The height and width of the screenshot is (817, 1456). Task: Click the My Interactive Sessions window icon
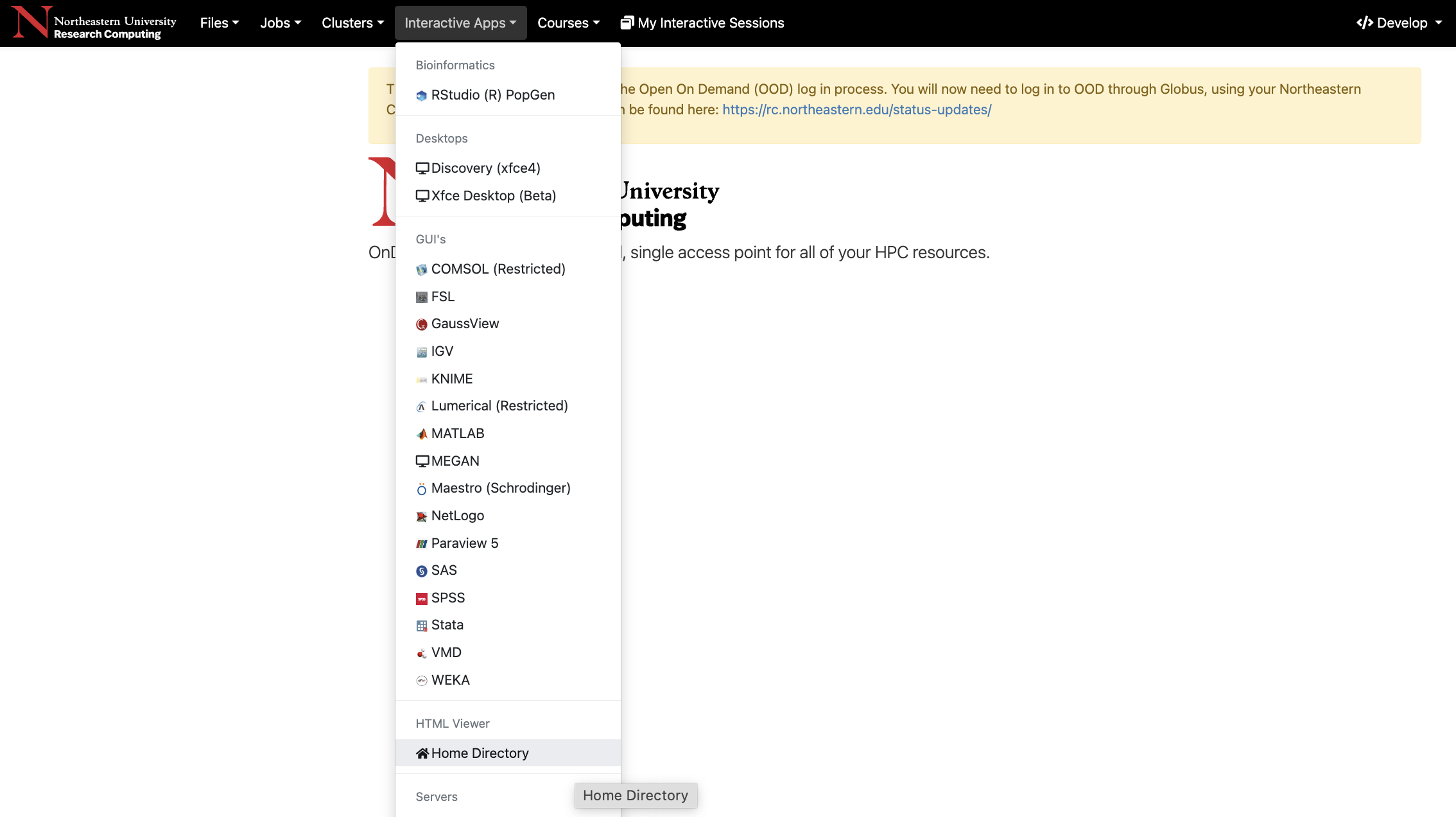pos(627,23)
